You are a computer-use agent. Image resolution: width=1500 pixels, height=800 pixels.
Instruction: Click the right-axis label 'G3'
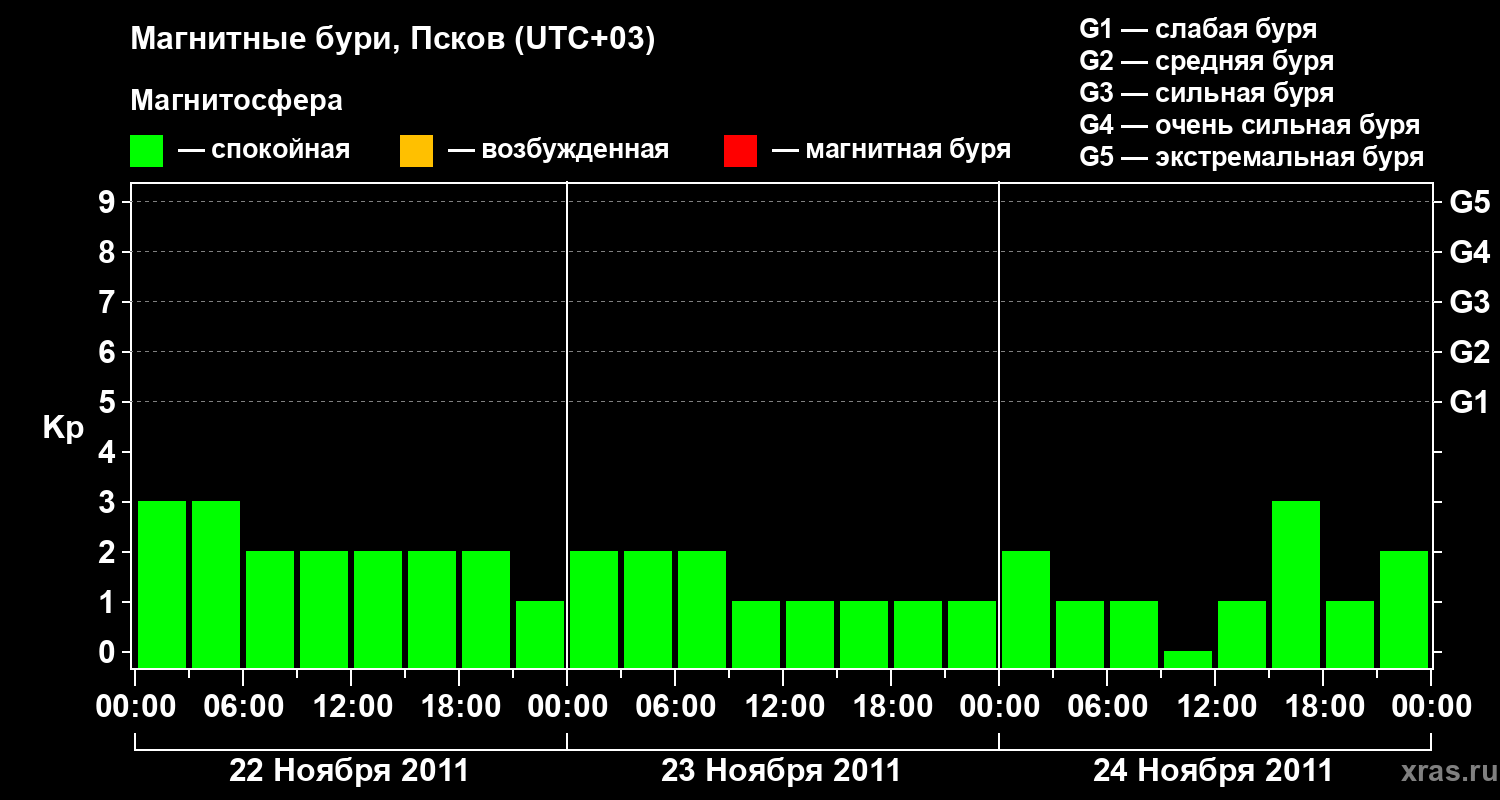[1470, 302]
